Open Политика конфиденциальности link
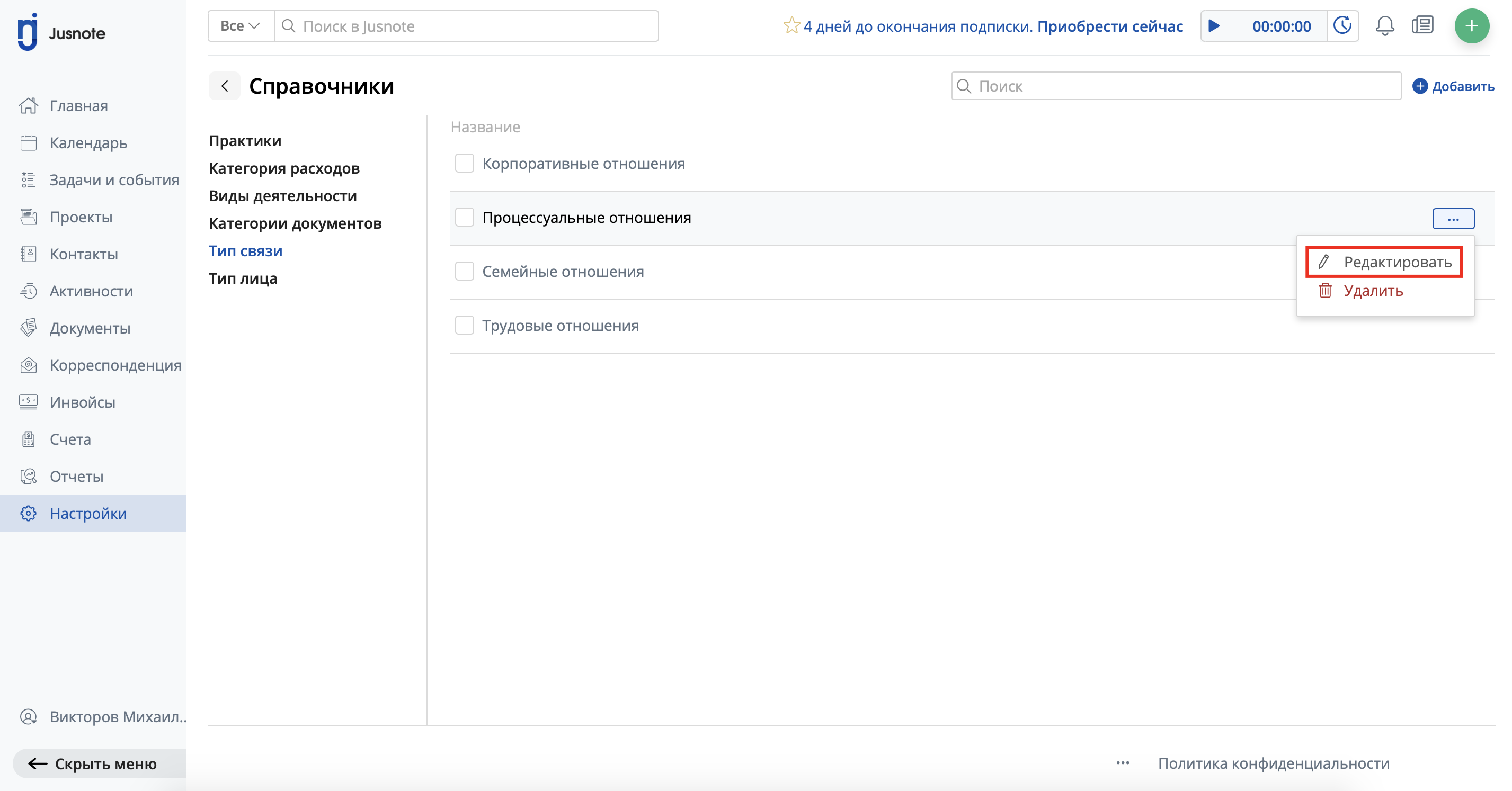Screen dimensions: 1512x791 1273,763
